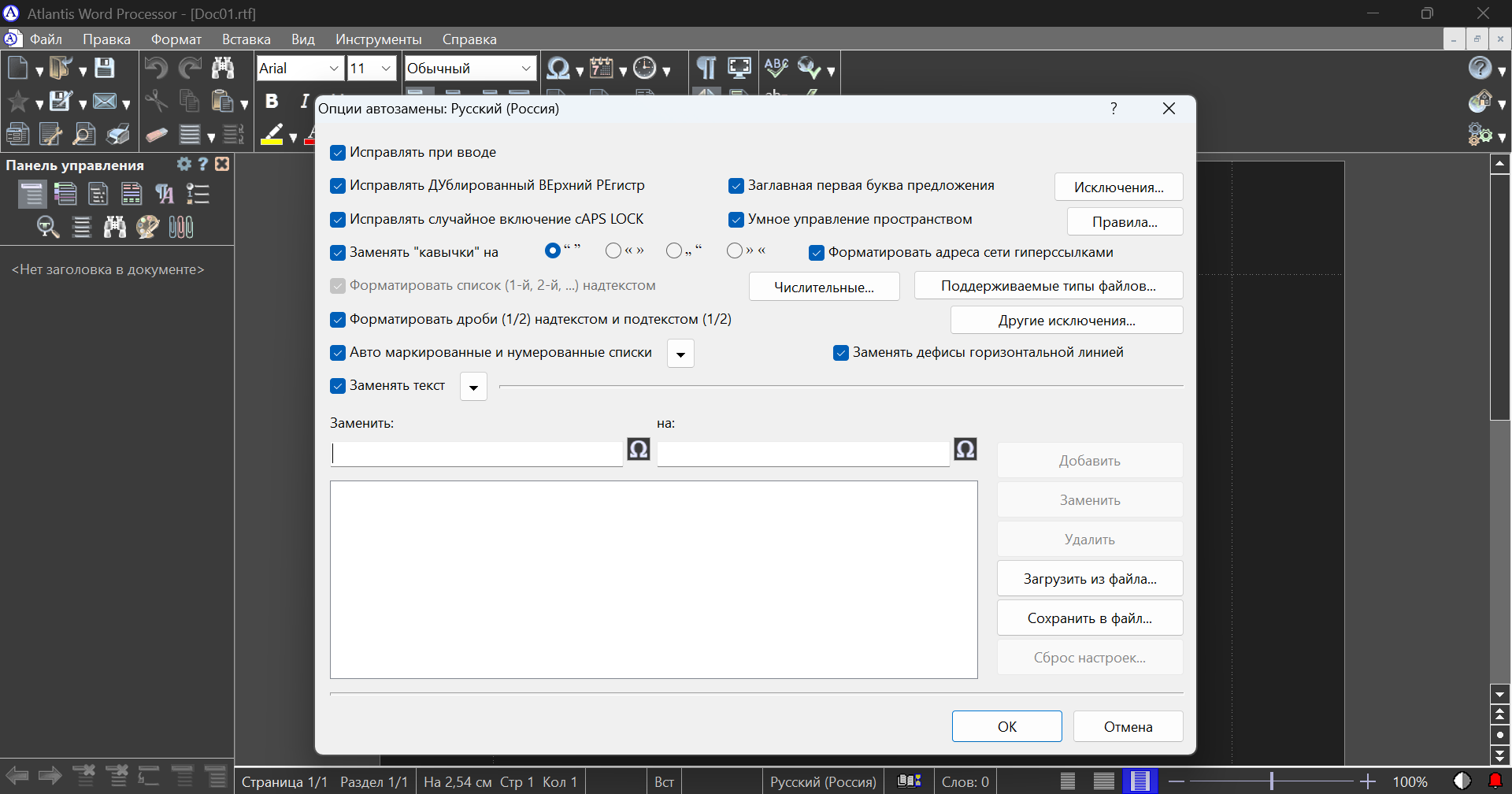Open the Формат menu
This screenshot has width=1512, height=794.
pos(176,39)
